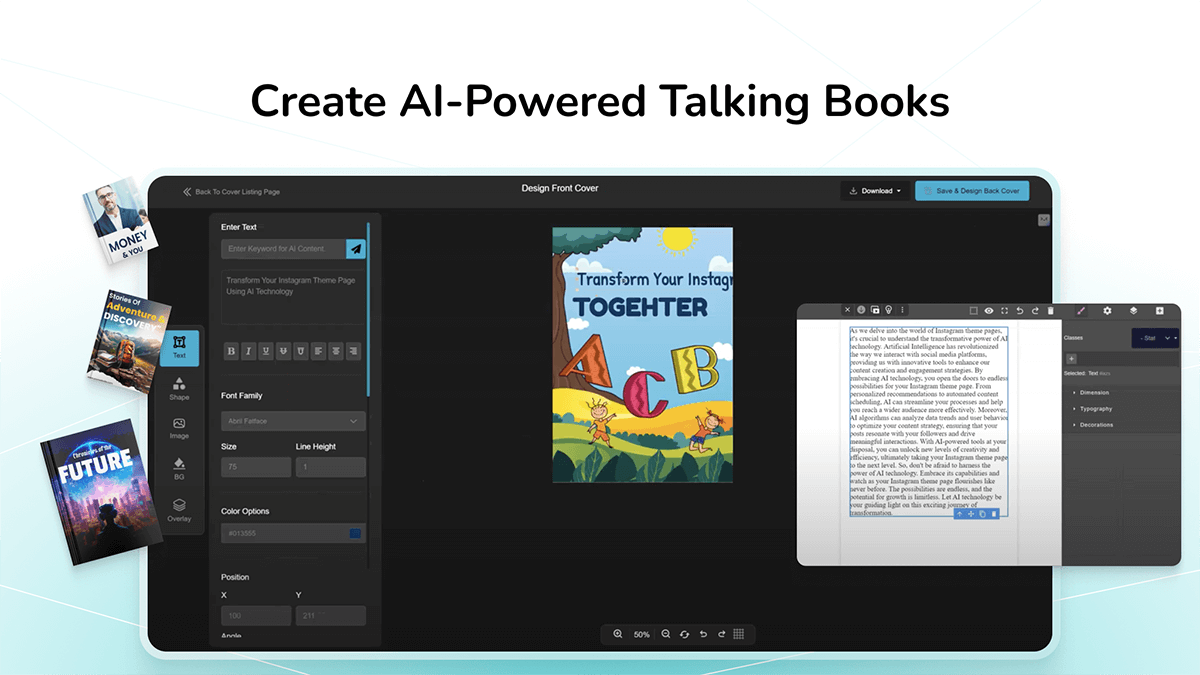This screenshot has height=675, width=1200.
Task: Toggle bold formatting on the cover text
Action: point(231,351)
